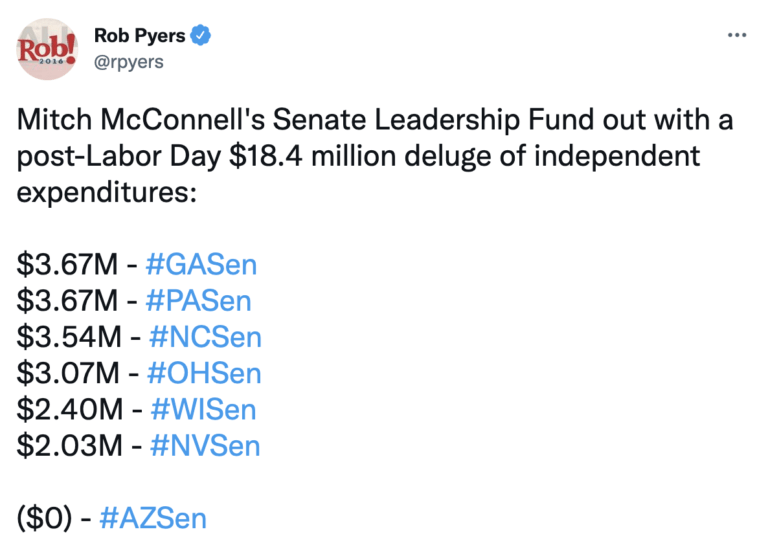Click the #OHSen hashtag

pyautogui.click(x=204, y=373)
